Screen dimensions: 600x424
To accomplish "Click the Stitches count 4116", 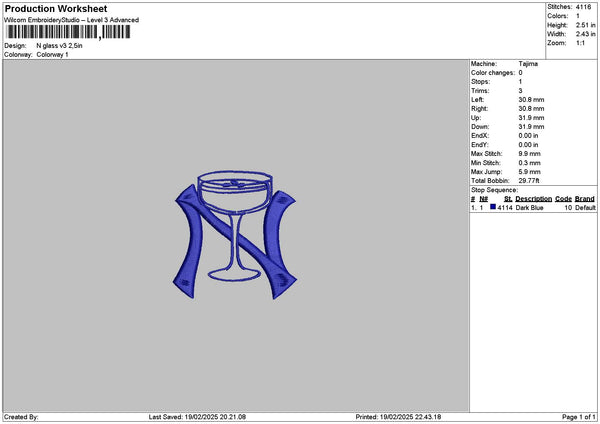I will 584,7.
